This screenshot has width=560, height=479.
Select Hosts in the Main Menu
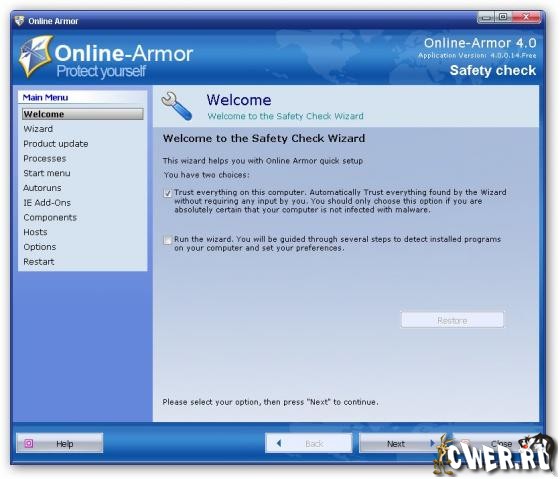(35, 232)
